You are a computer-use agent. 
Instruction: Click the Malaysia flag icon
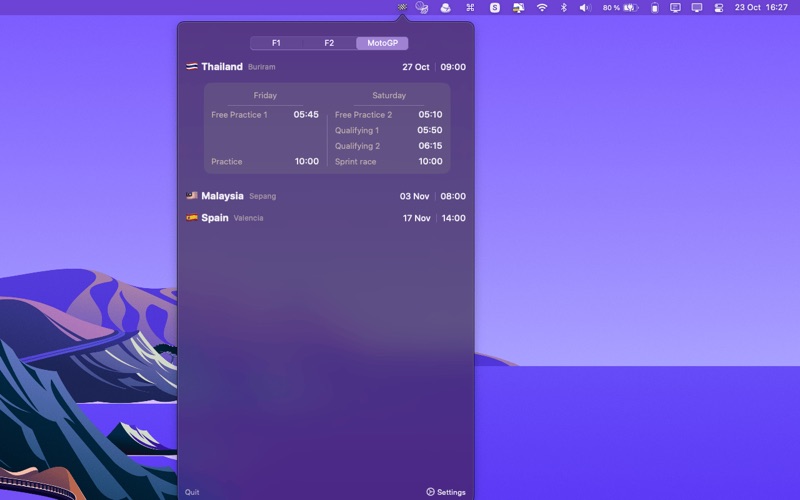pyautogui.click(x=191, y=196)
